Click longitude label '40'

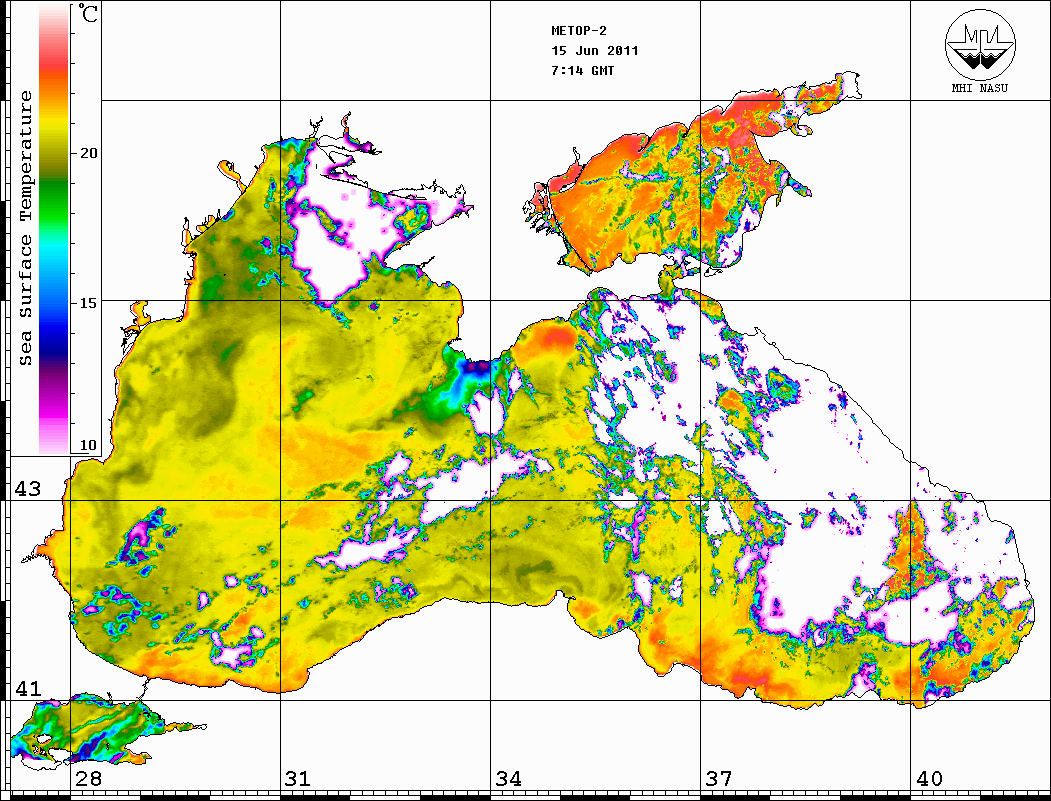tap(929, 778)
